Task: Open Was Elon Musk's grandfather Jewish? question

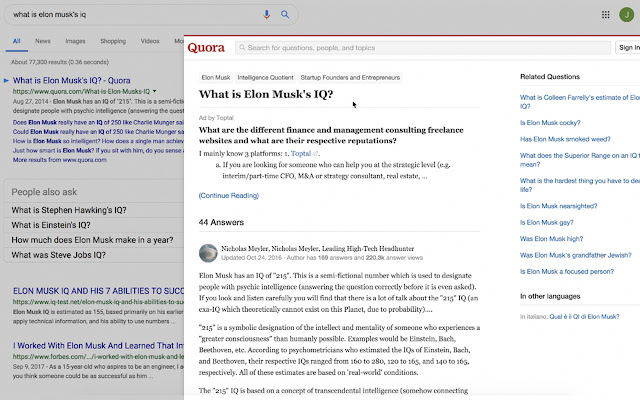Action: point(576,255)
